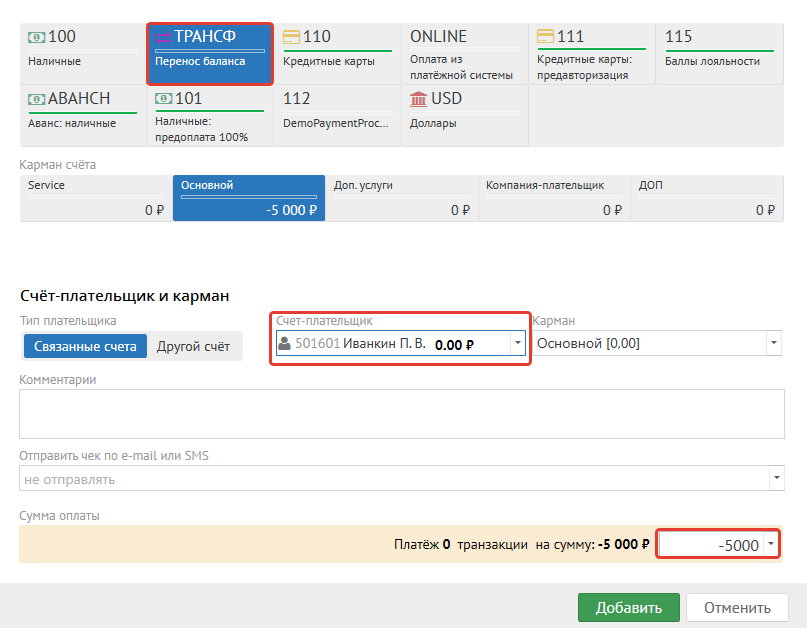
Task: Click the credit card icon next to 110
Action: point(291,37)
